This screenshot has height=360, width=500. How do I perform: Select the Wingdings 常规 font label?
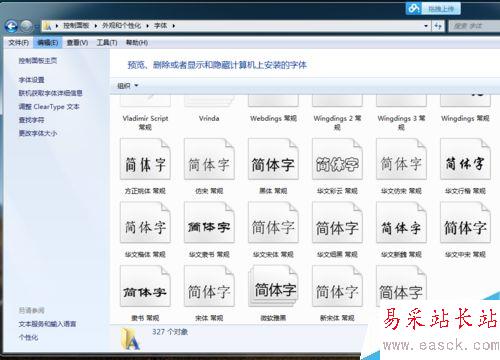[x=465, y=118]
